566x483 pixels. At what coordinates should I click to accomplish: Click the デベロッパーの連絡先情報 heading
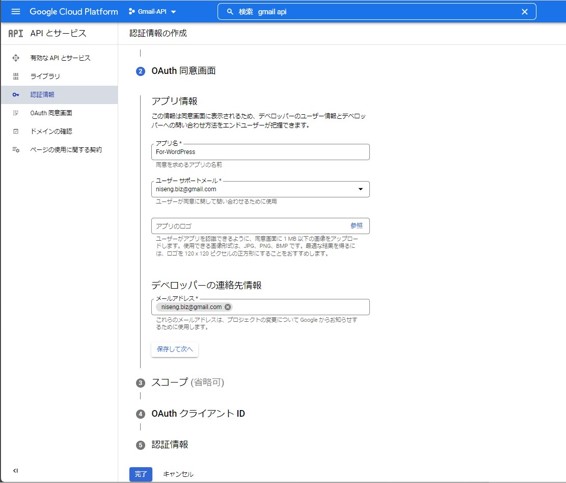pyautogui.click(x=206, y=285)
